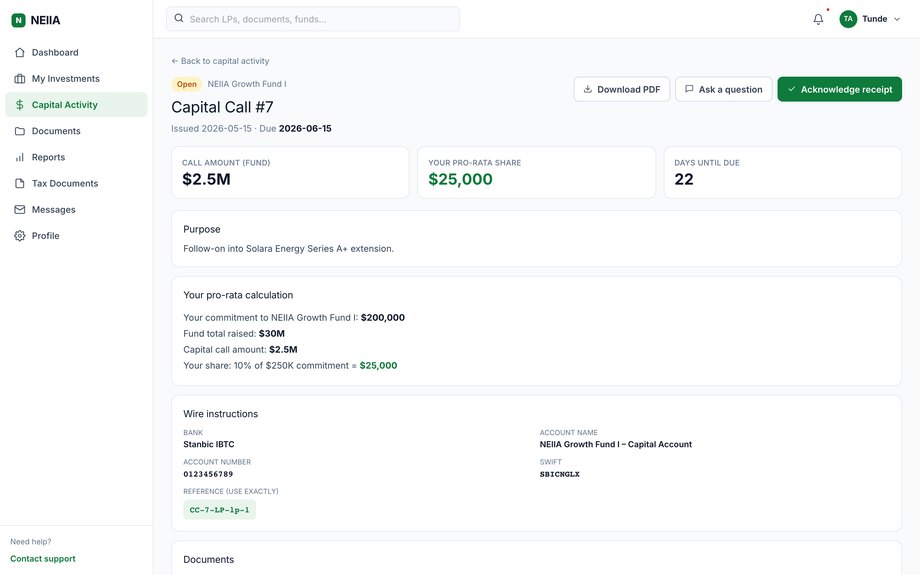Click the $30M fund total raised value

tap(272, 333)
